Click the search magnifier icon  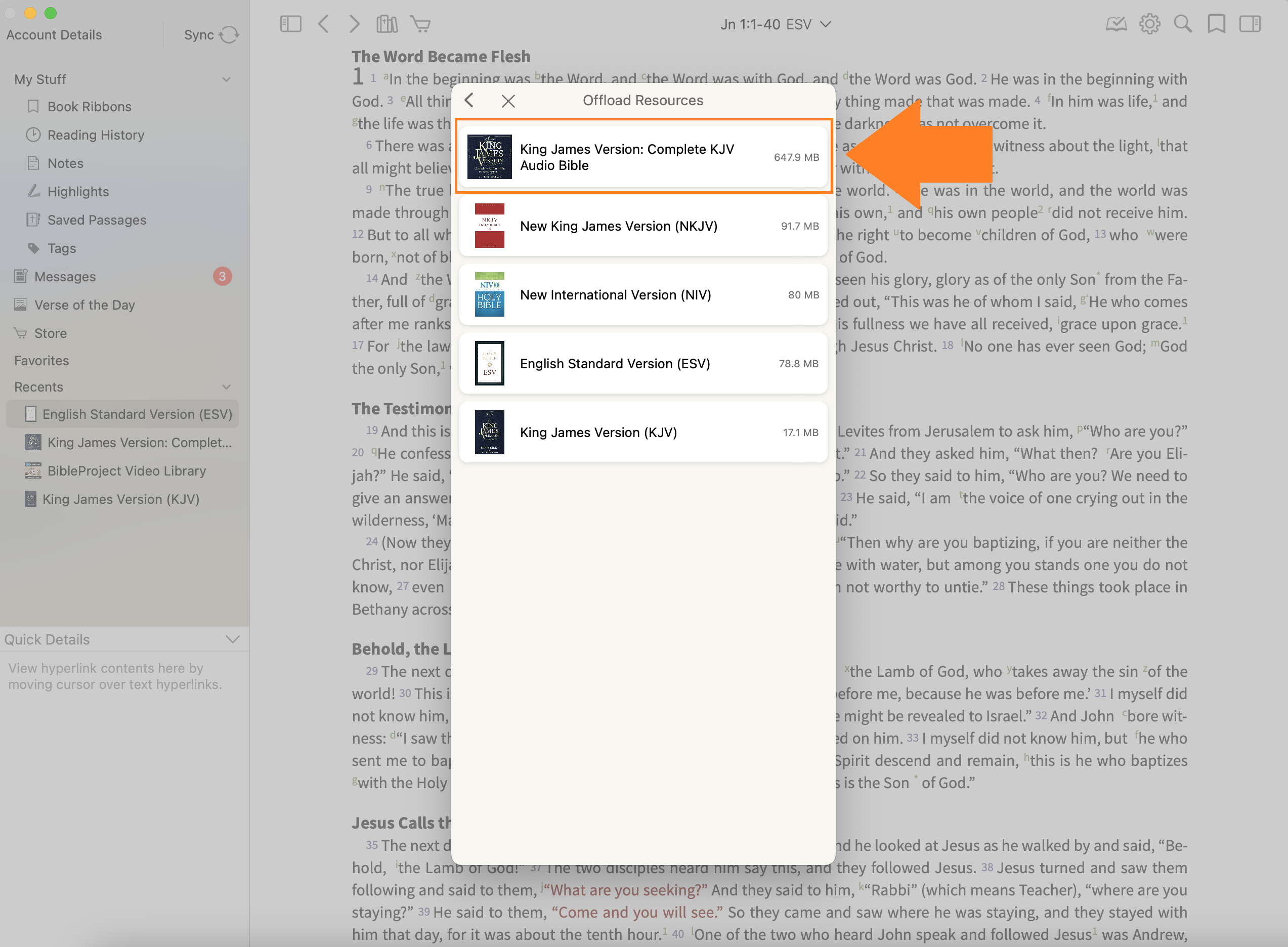1183,24
